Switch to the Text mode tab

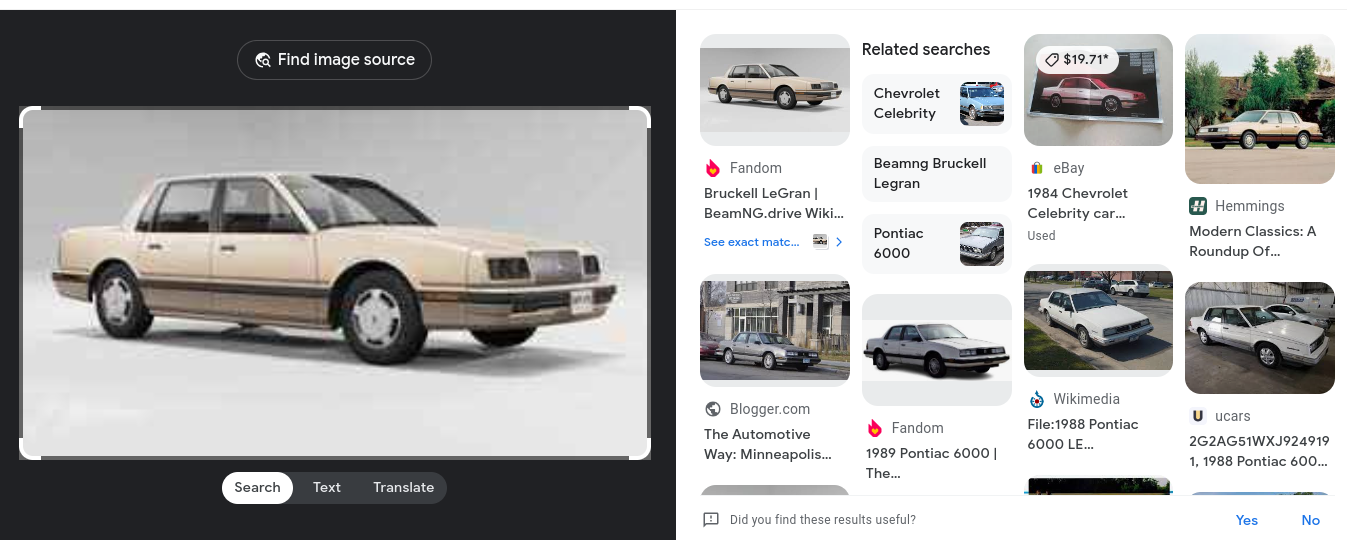[327, 488]
